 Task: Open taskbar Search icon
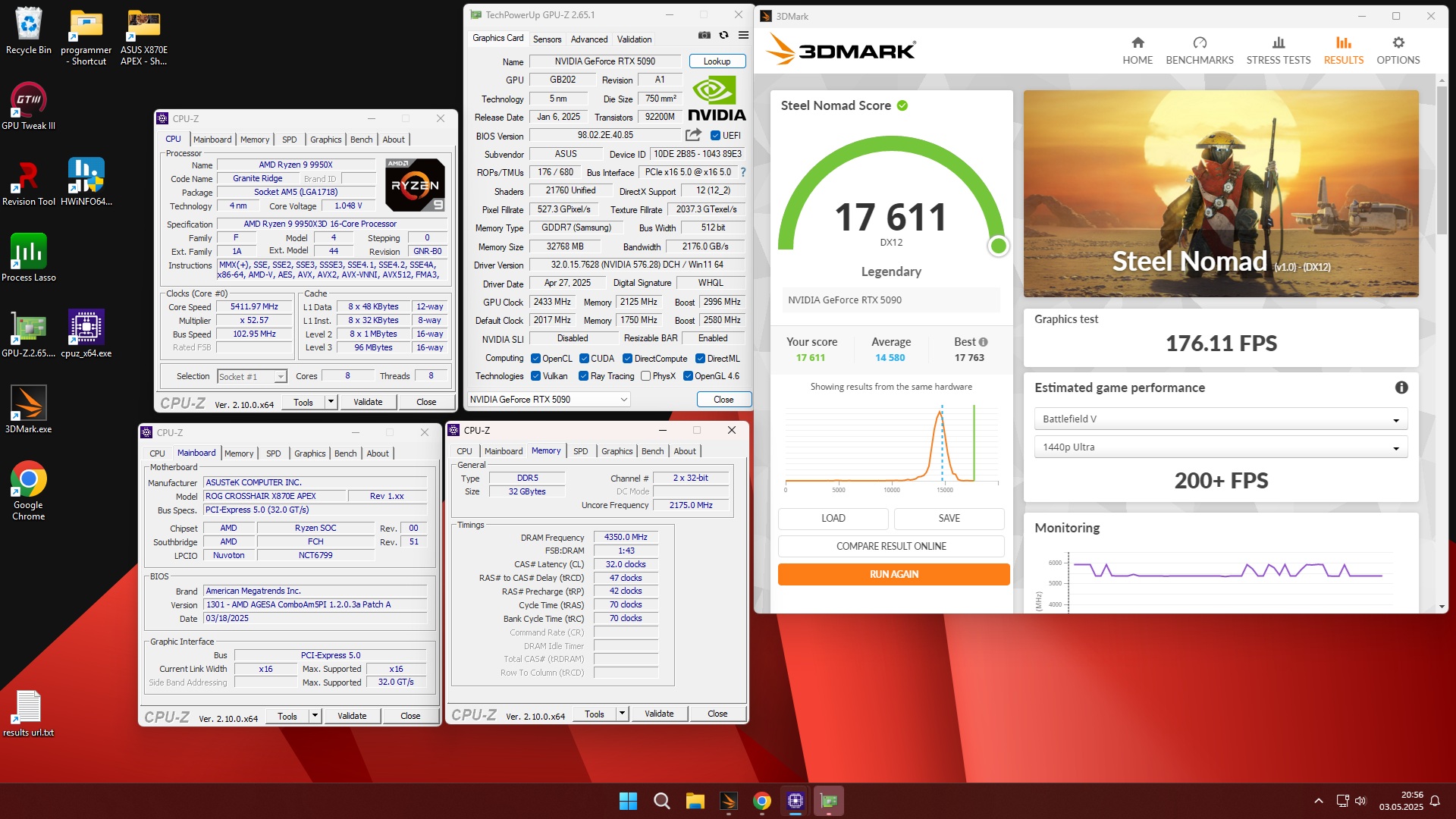[x=662, y=801]
